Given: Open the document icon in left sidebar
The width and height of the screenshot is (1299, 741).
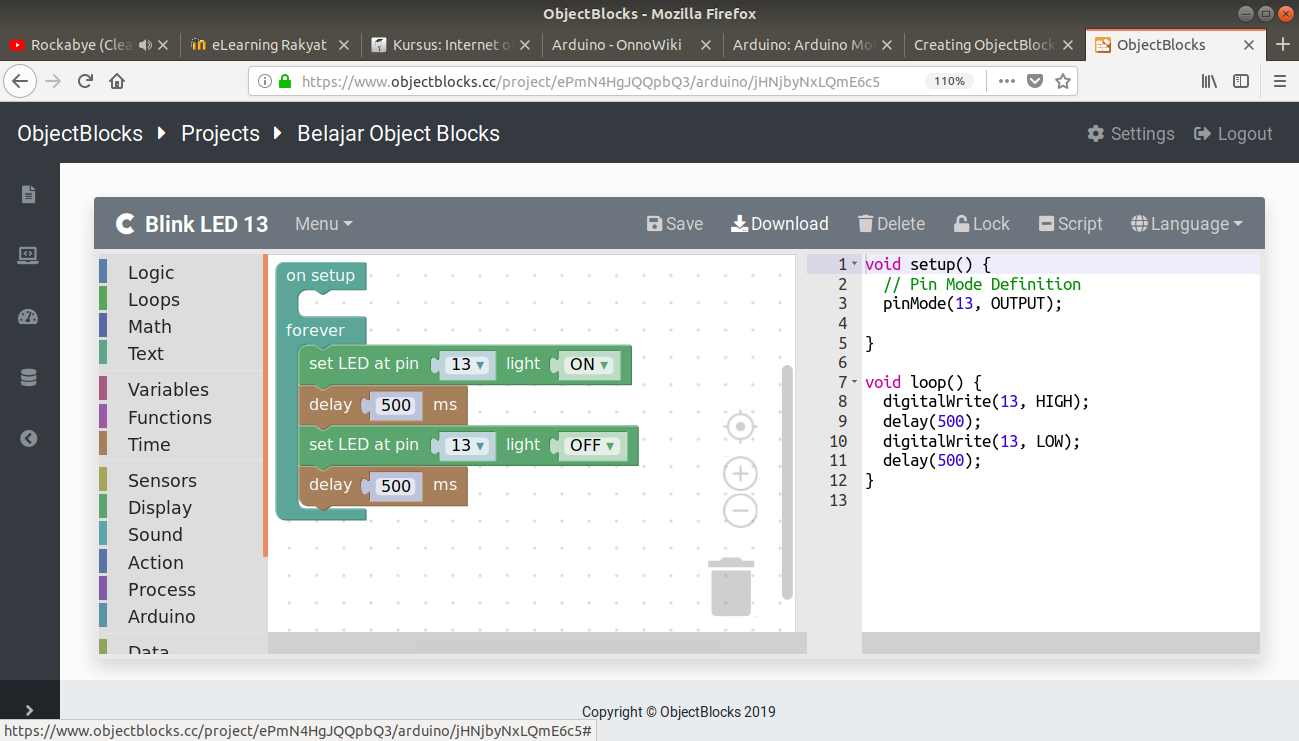Looking at the screenshot, I should point(28,195).
